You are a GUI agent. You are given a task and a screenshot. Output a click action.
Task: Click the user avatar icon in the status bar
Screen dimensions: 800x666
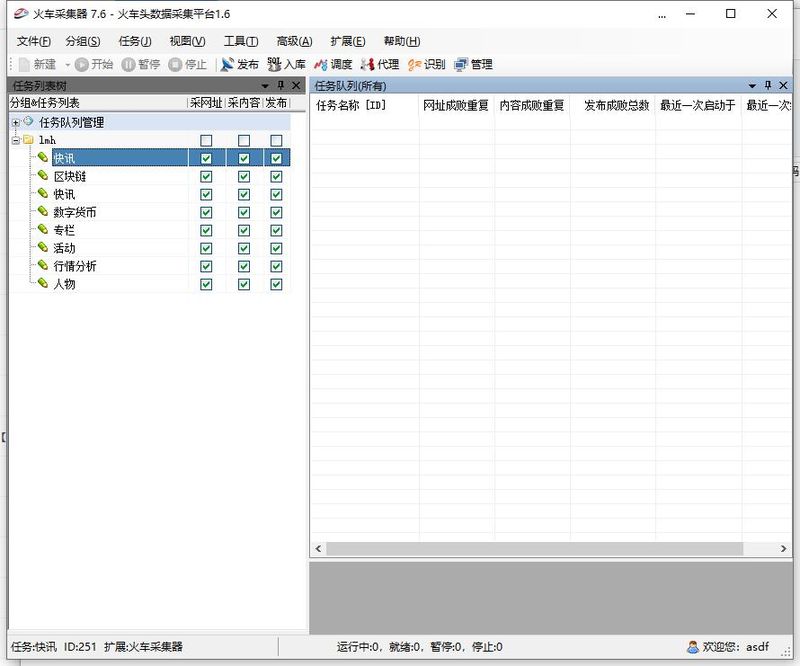click(x=692, y=647)
